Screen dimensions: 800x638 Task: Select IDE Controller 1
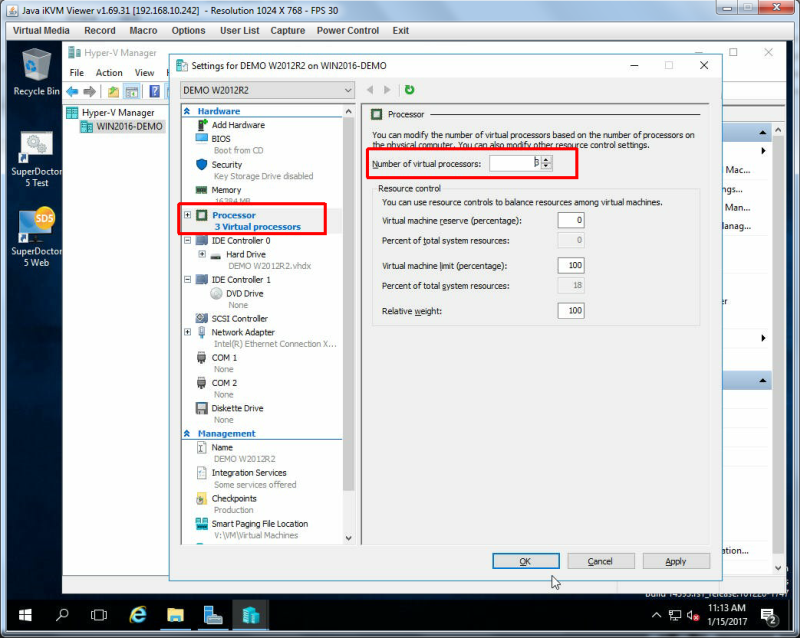coord(241,280)
